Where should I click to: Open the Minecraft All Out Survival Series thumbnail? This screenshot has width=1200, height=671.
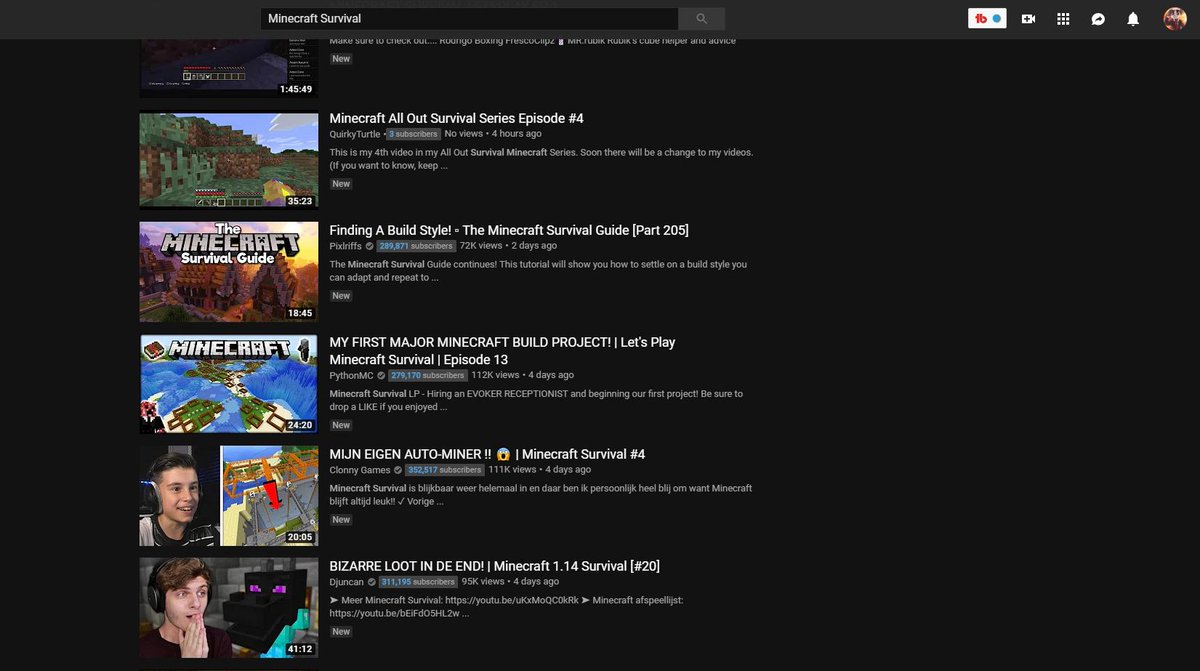[229, 159]
